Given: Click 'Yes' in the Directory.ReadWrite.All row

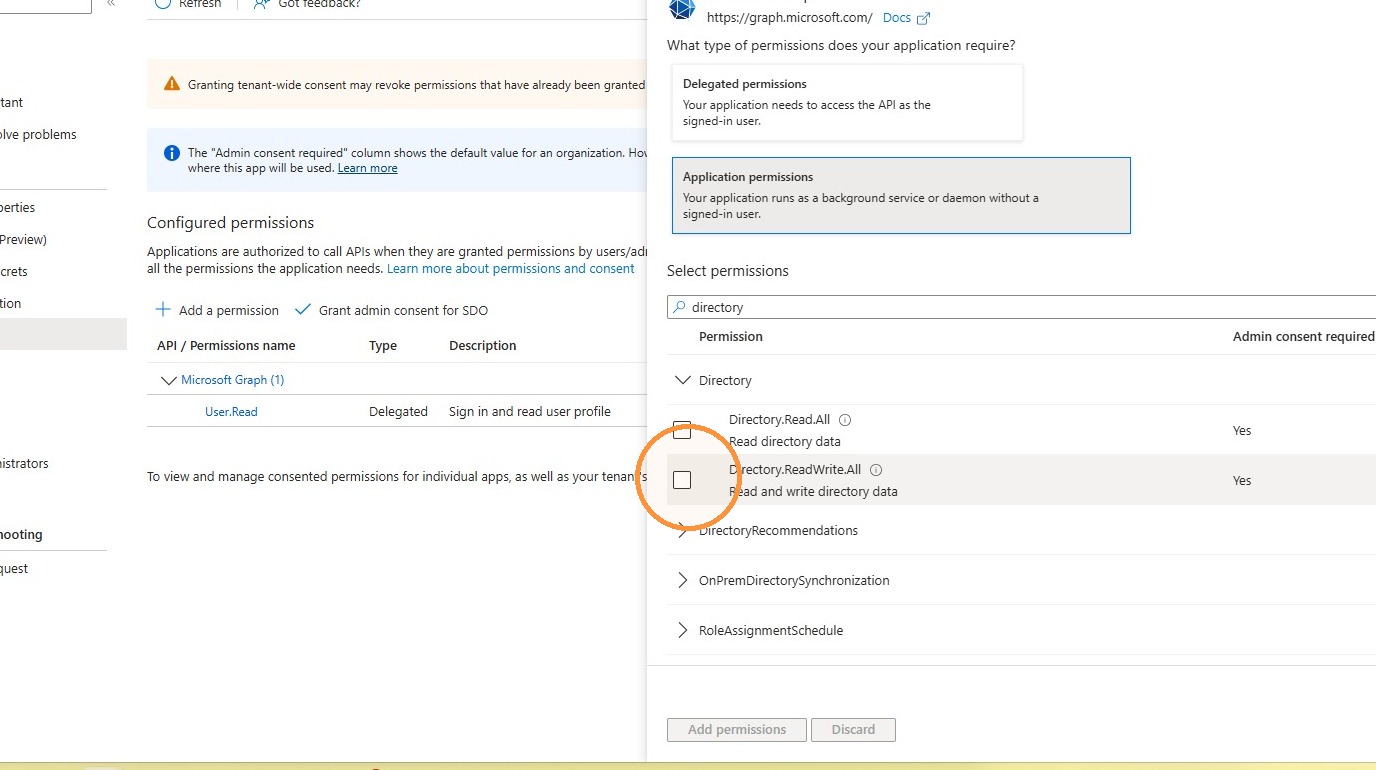Looking at the screenshot, I should (1242, 481).
